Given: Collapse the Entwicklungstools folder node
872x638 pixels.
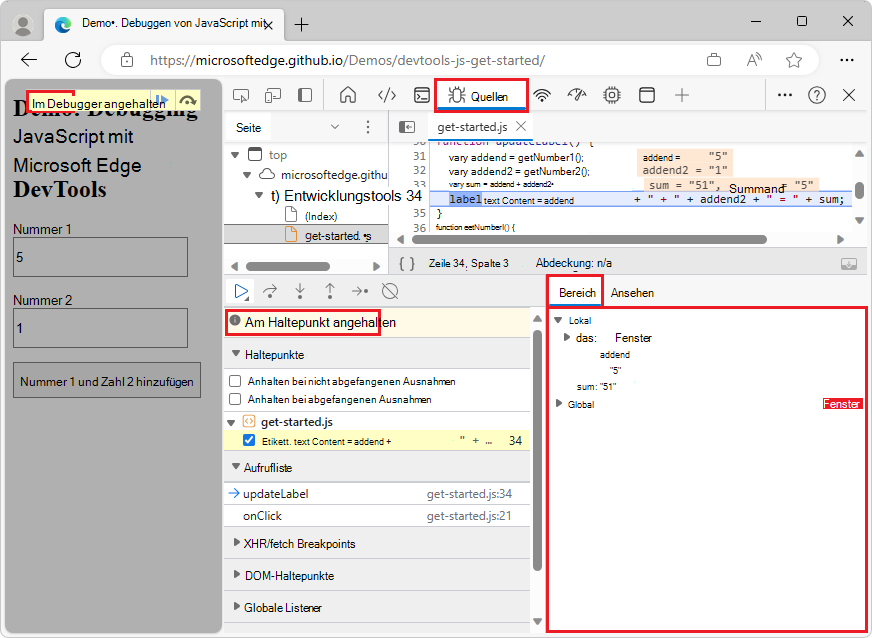Looking at the screenshot, I should click(259, 196).
